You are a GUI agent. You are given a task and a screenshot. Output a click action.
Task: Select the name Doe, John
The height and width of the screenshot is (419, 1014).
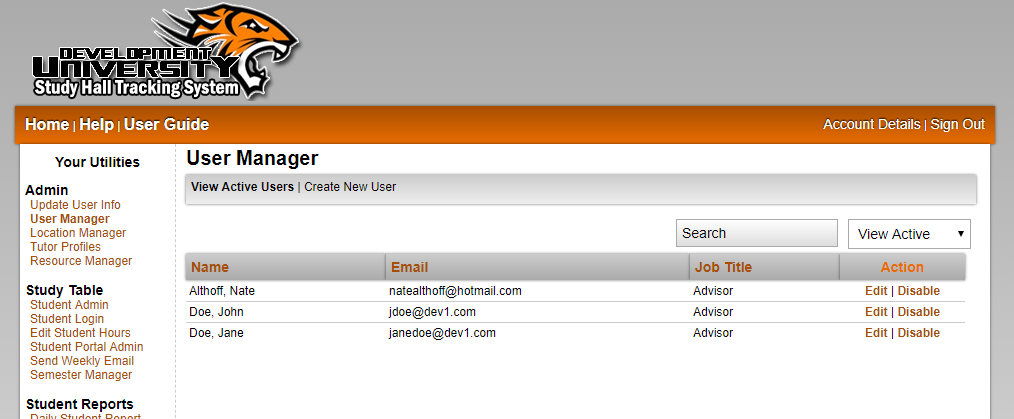(x=216, y=312)
